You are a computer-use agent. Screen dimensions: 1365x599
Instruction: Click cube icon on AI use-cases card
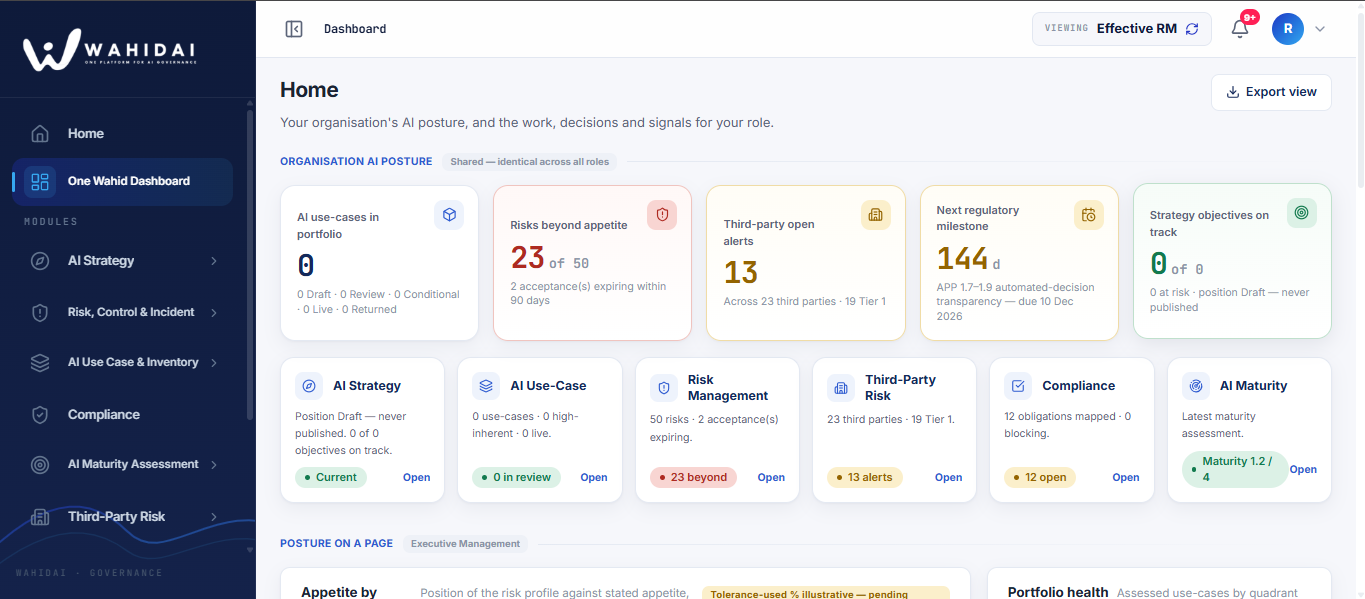[x=449, y=215]
